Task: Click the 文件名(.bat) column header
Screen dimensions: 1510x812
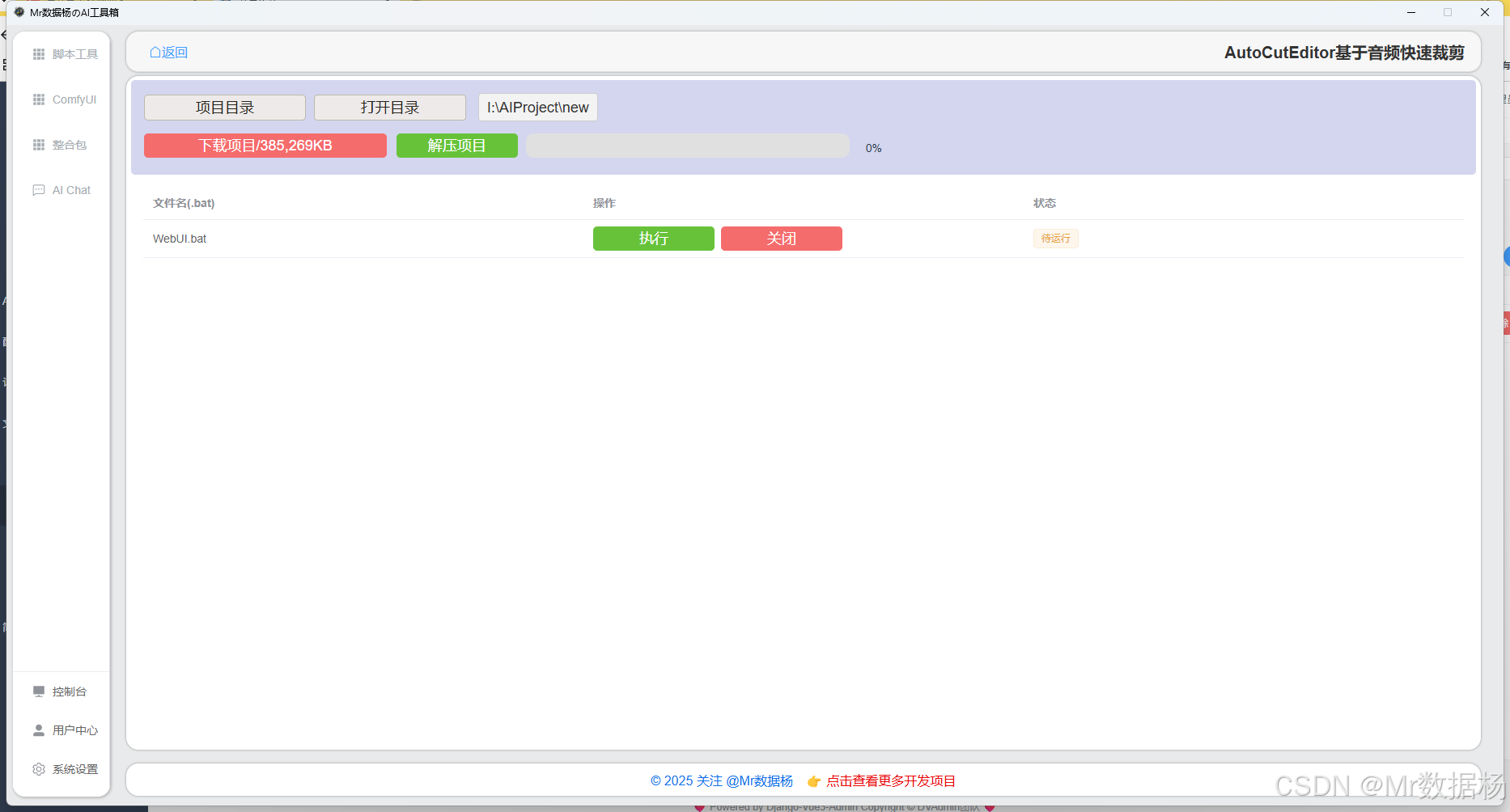Action: coord(184,203)
